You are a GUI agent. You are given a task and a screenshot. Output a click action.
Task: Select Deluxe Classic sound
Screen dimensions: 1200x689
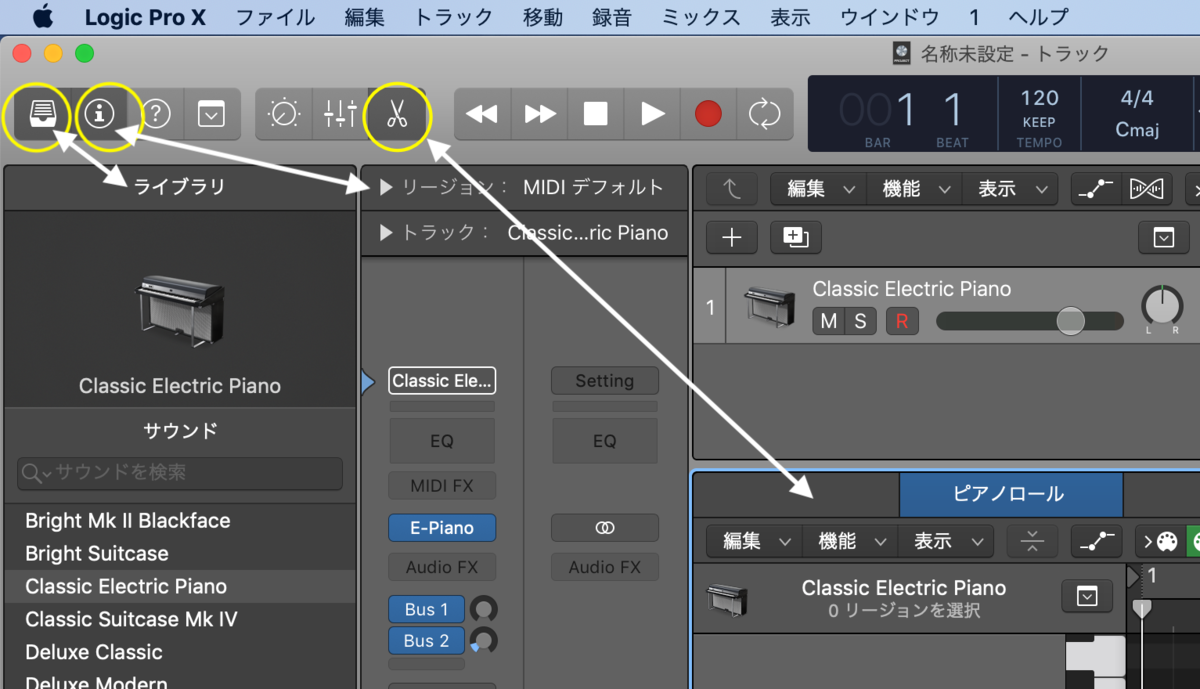coord(180,652)
